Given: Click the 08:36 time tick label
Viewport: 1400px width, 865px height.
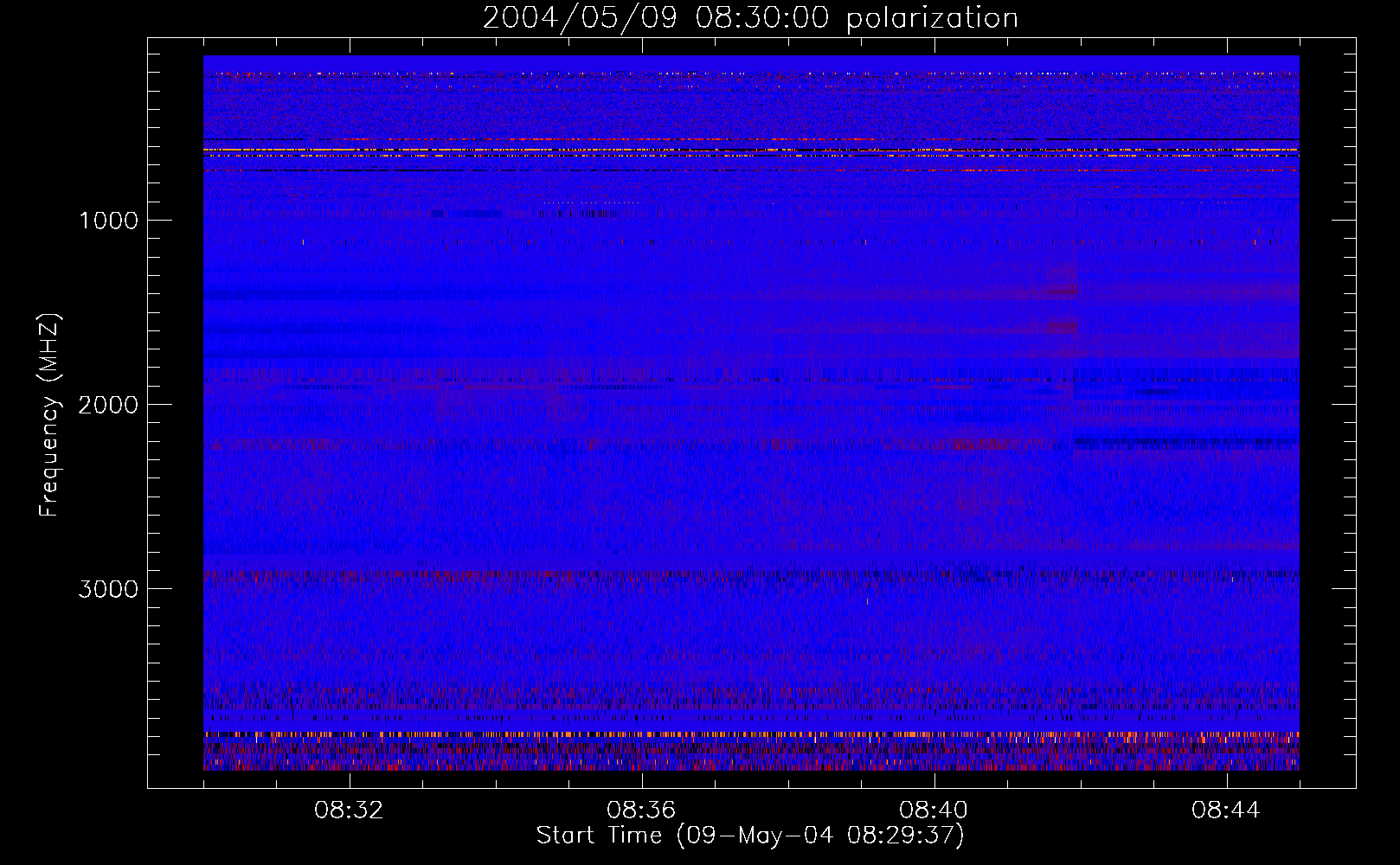Looking at the screenshot, I should 641,811.
